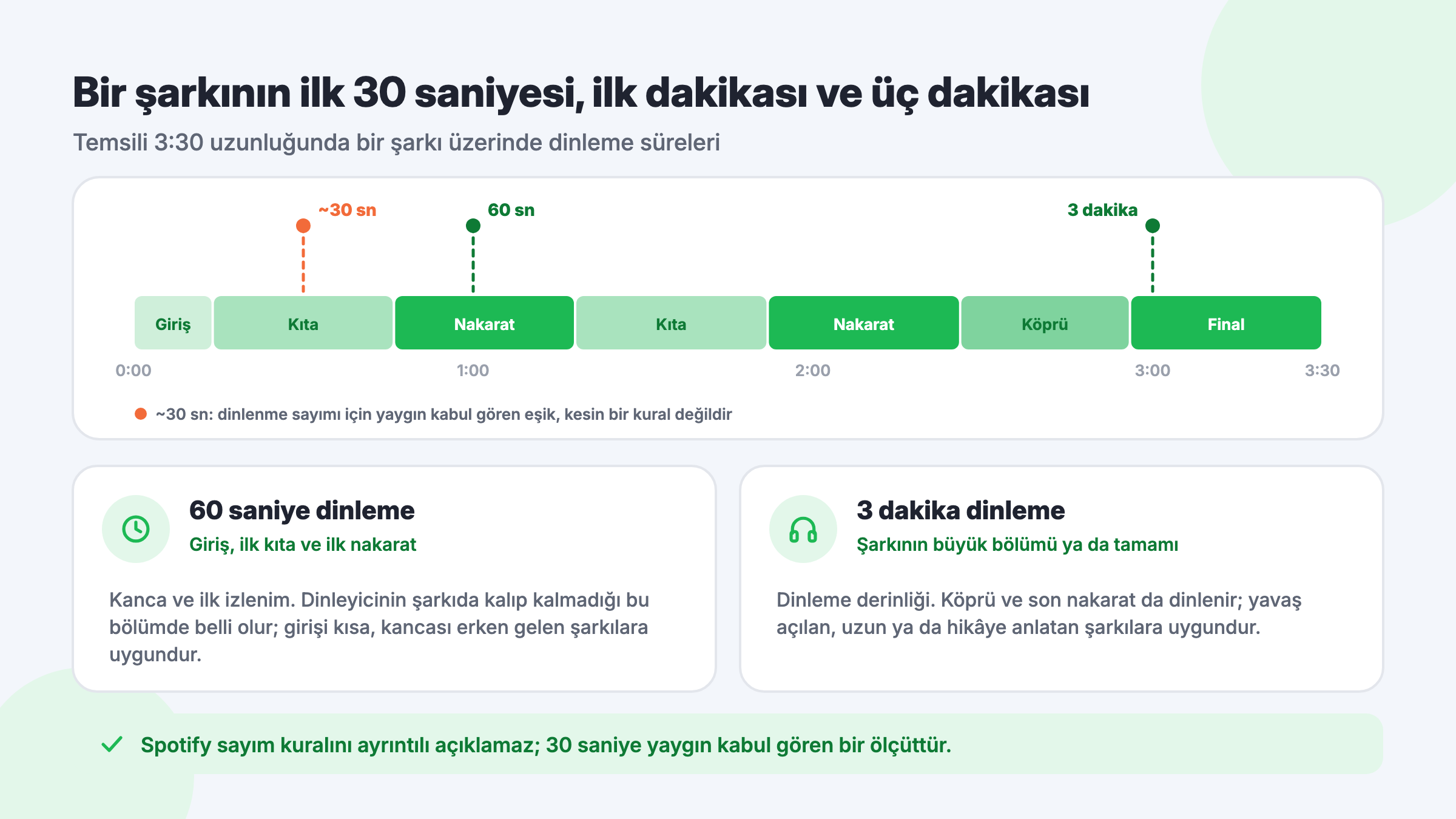The height and width of the screenshot is (819, 1456).
Task: Click the 0:00 time label
Action: [133, 370]
